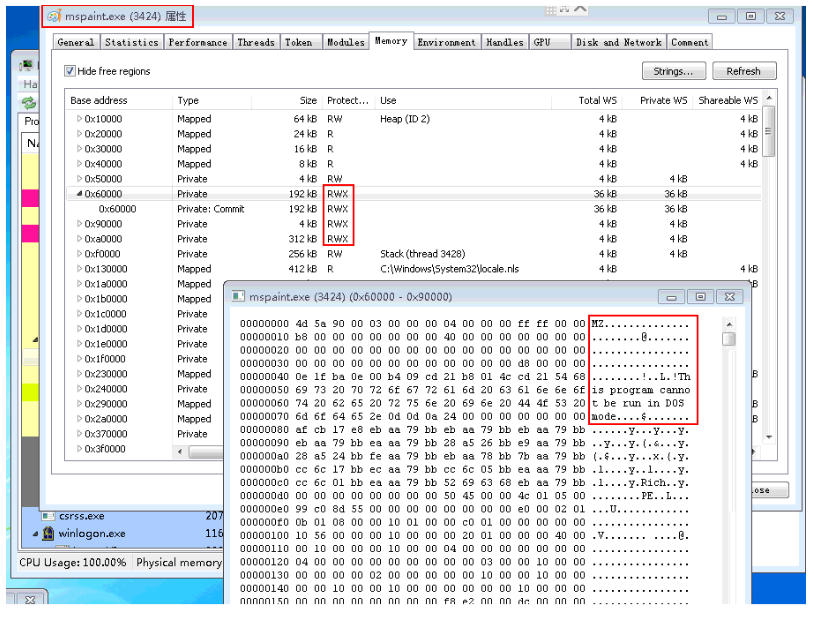Screen dimensions: 814x617
Task: Collapse the expanded 0x60000 region
Action: pyautogui.click(x=79, y=194)
